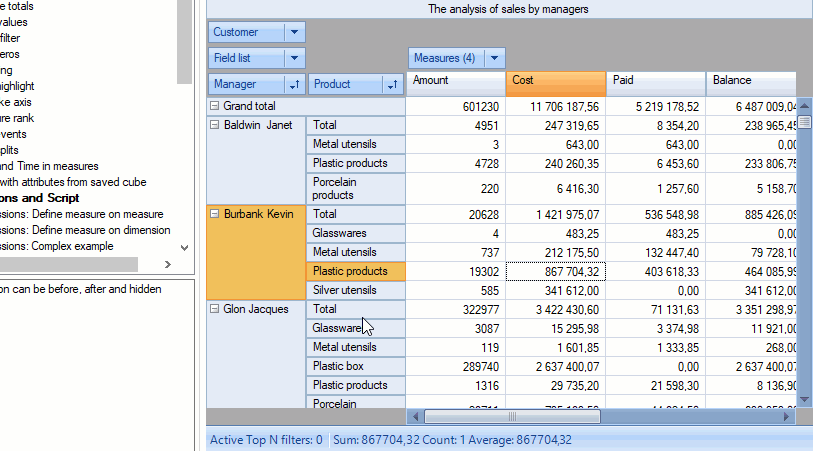Click the Product field sort icon
The height and width of the screenshot is (451, 813).
click(x=392, y=85)
